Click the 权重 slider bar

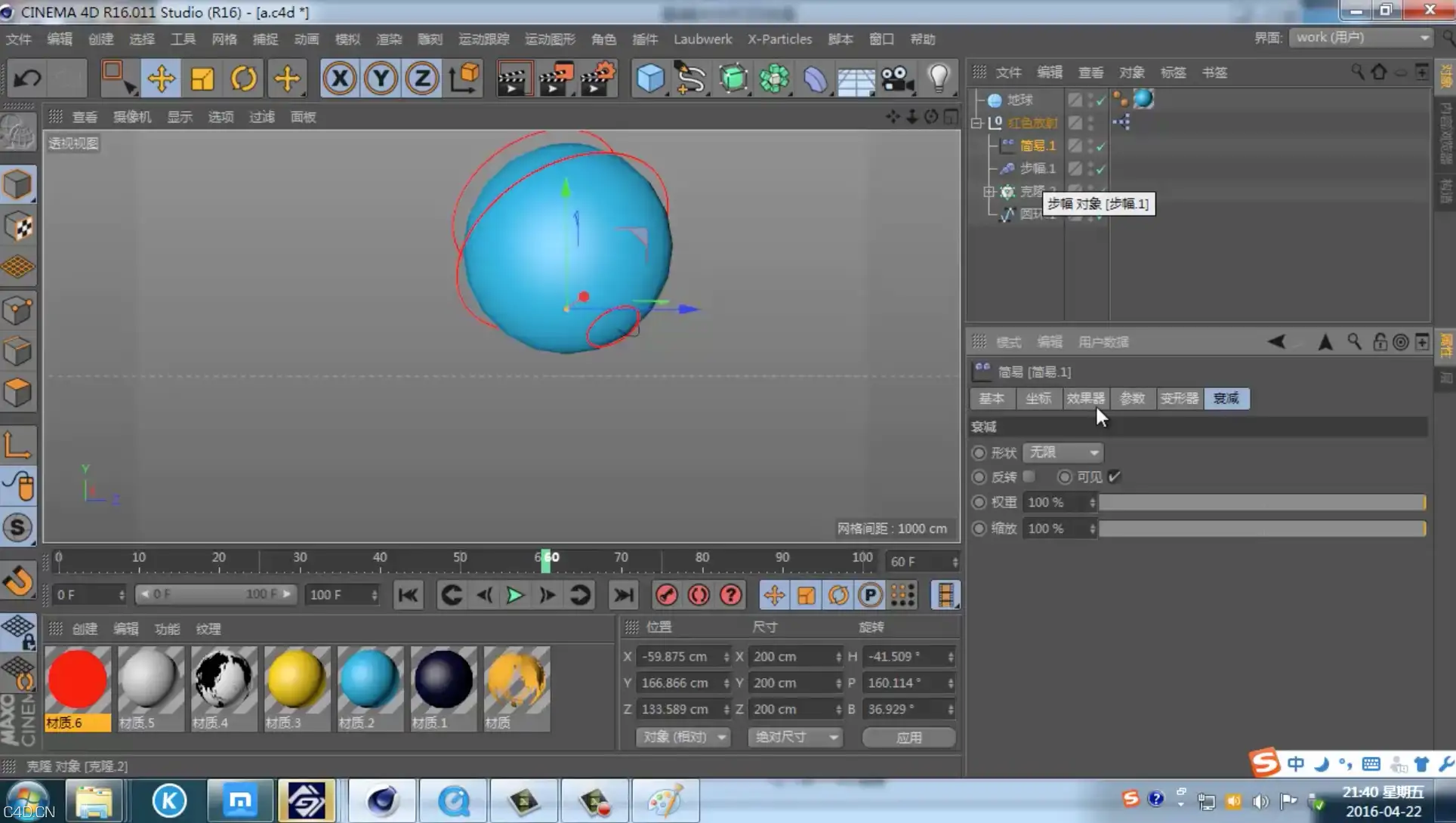1262,502
